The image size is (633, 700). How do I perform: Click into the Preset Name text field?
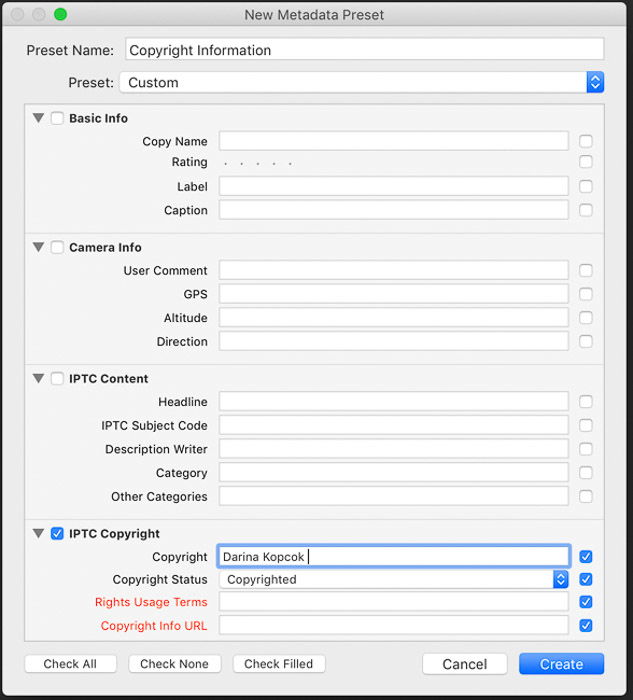(x=364, y=50)
